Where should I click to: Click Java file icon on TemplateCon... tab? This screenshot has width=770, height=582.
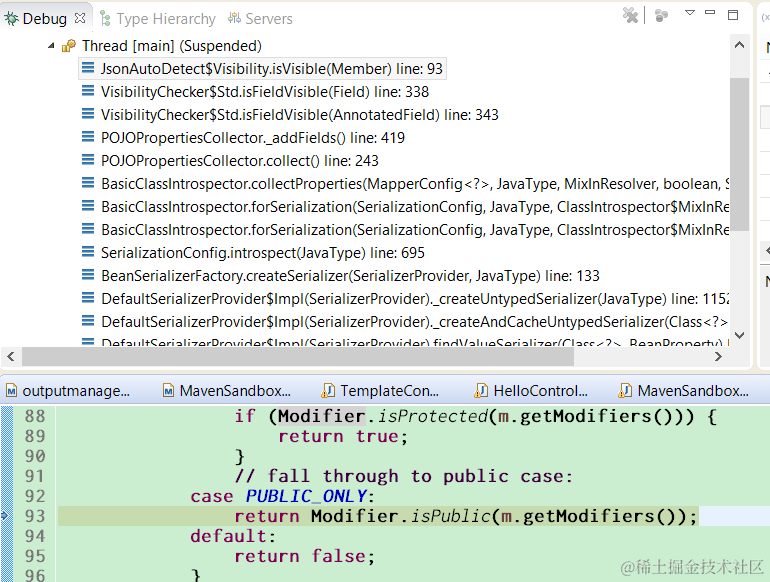click(x=328, y=391)
